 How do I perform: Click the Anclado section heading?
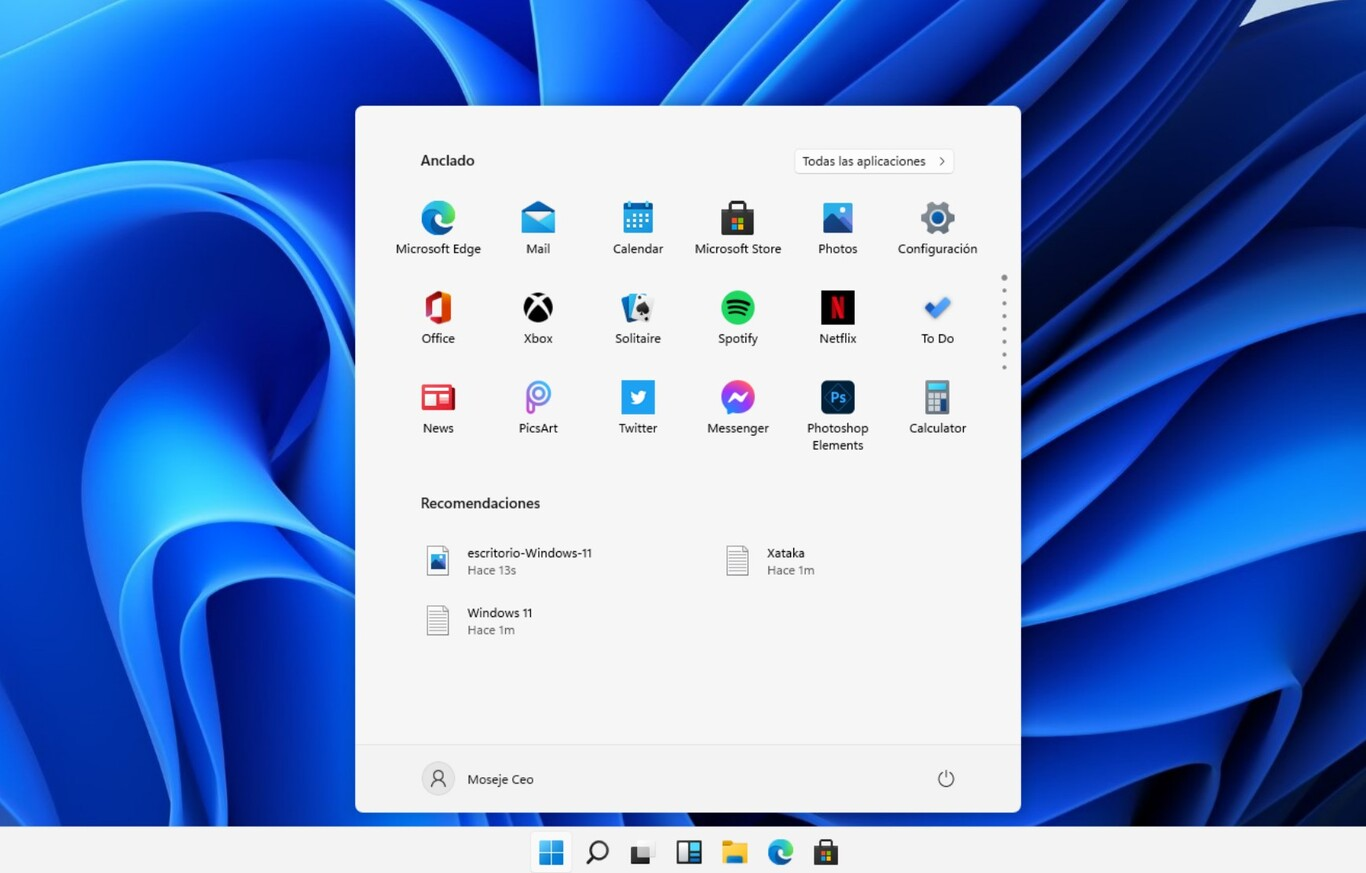click(x=447, y=161)
